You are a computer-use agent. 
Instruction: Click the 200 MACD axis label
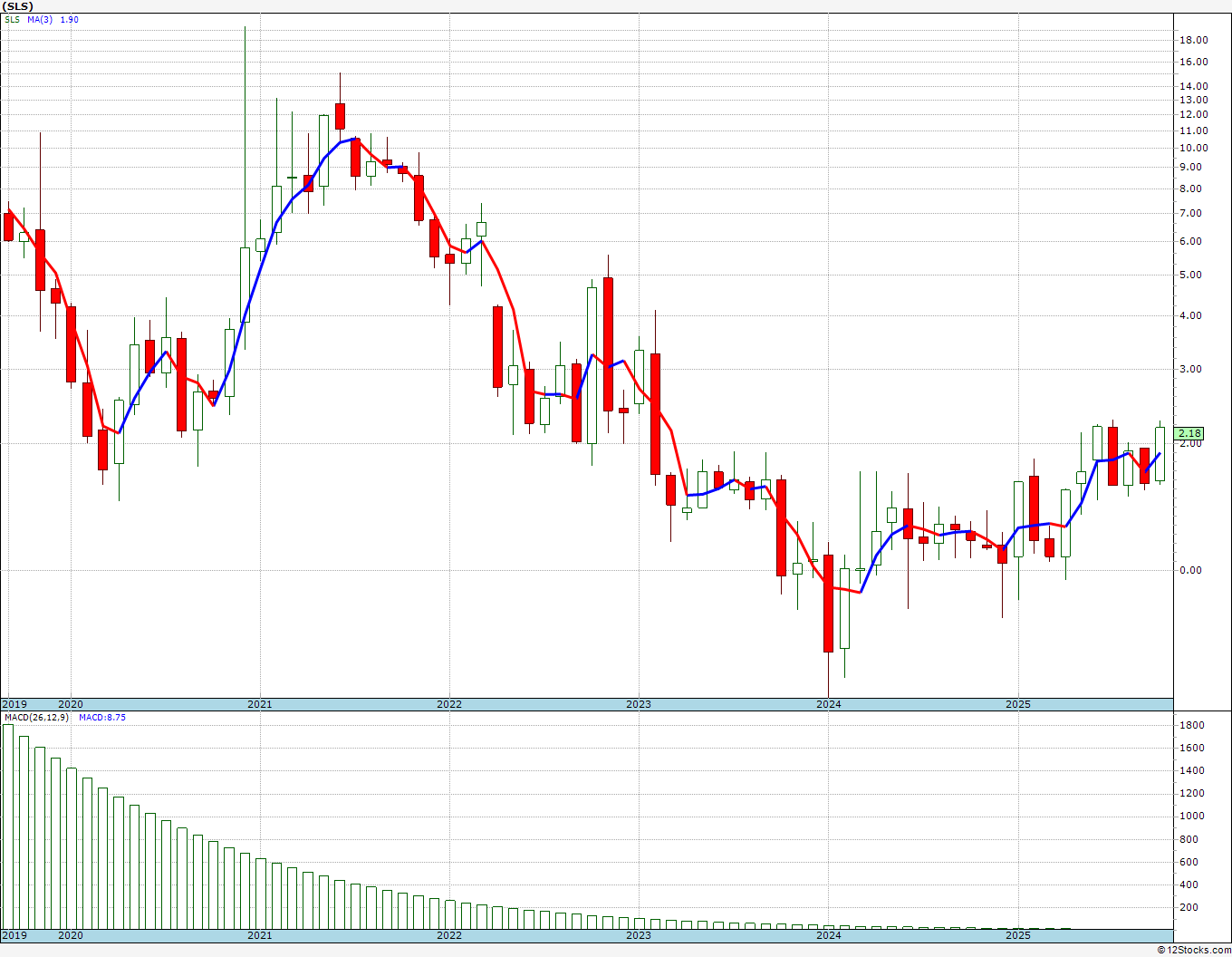point(1189,907)
